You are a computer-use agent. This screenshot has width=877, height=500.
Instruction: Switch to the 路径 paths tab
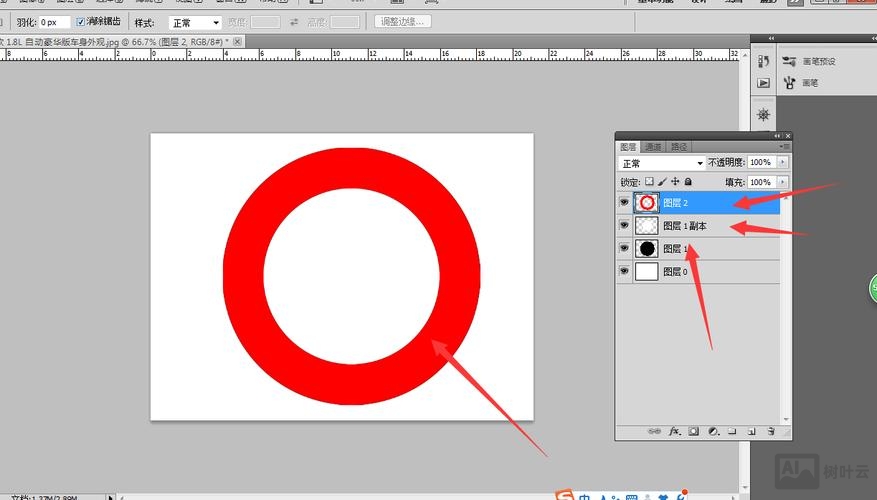tap(677, 147)
